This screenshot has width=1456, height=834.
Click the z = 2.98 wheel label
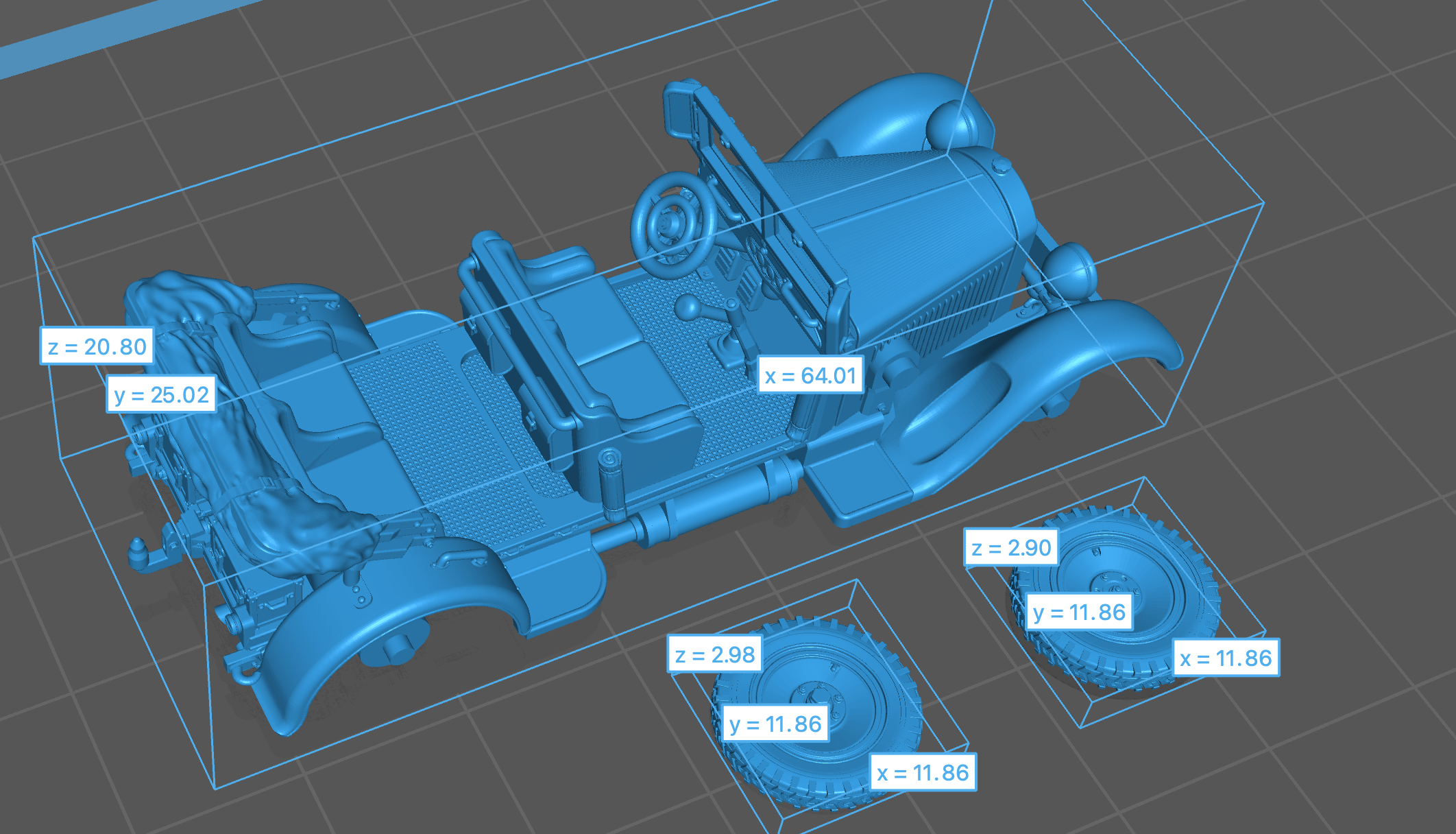coord(714,654)
